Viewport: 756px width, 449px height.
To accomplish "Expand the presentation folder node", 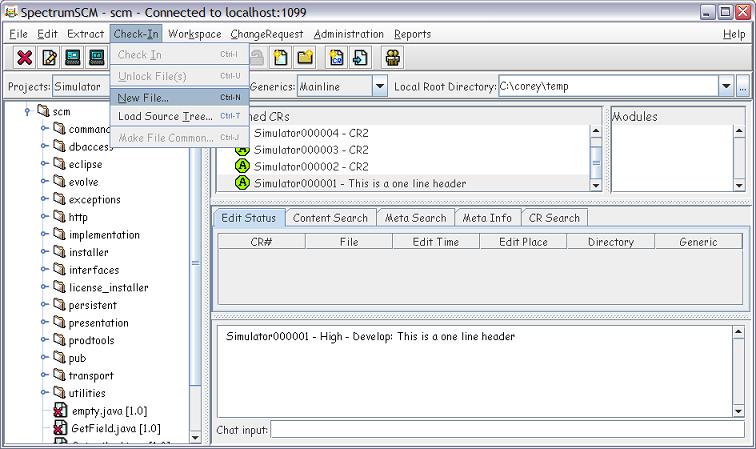I will point(44,322).
